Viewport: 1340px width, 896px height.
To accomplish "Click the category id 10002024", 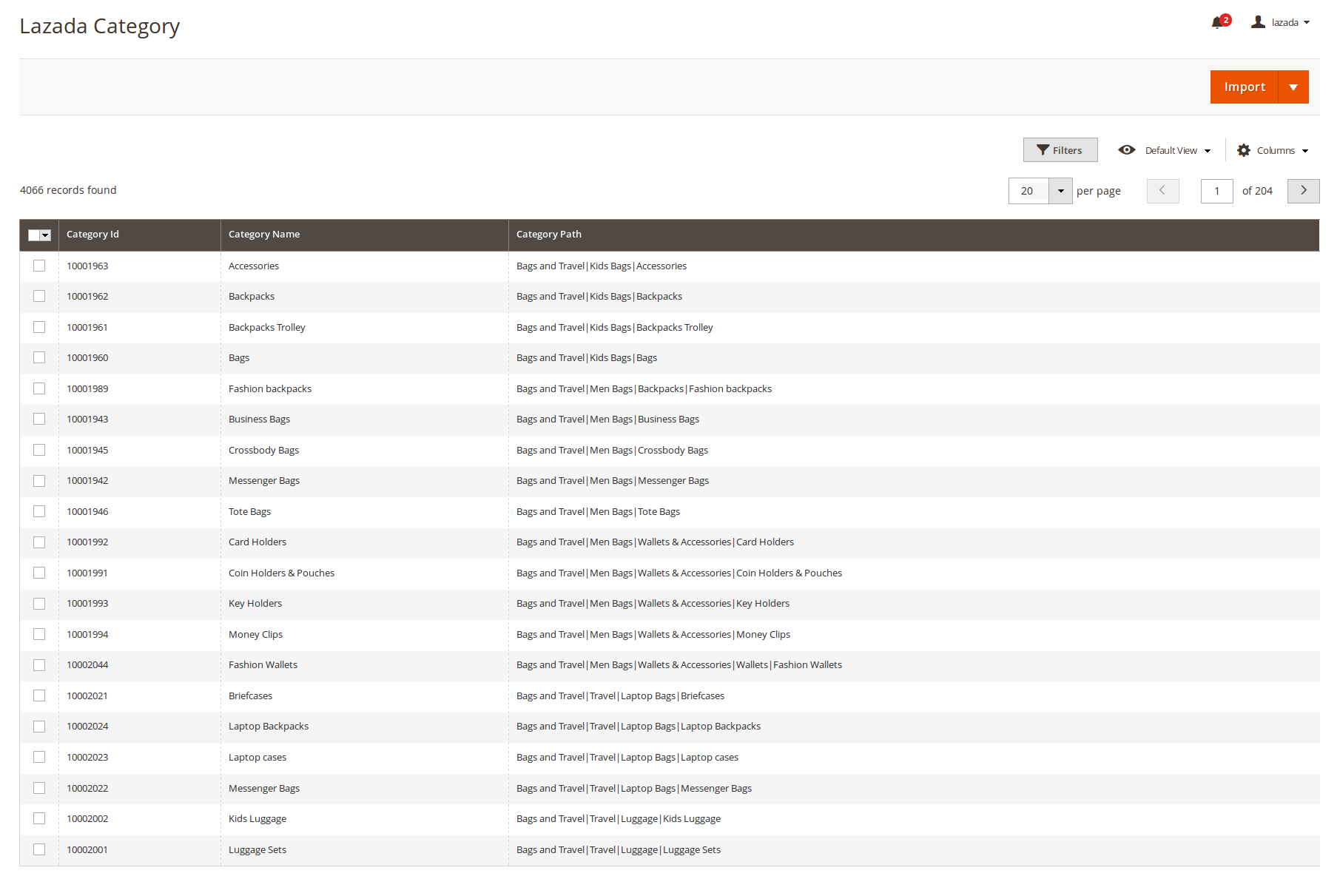I will click(87, 727).
